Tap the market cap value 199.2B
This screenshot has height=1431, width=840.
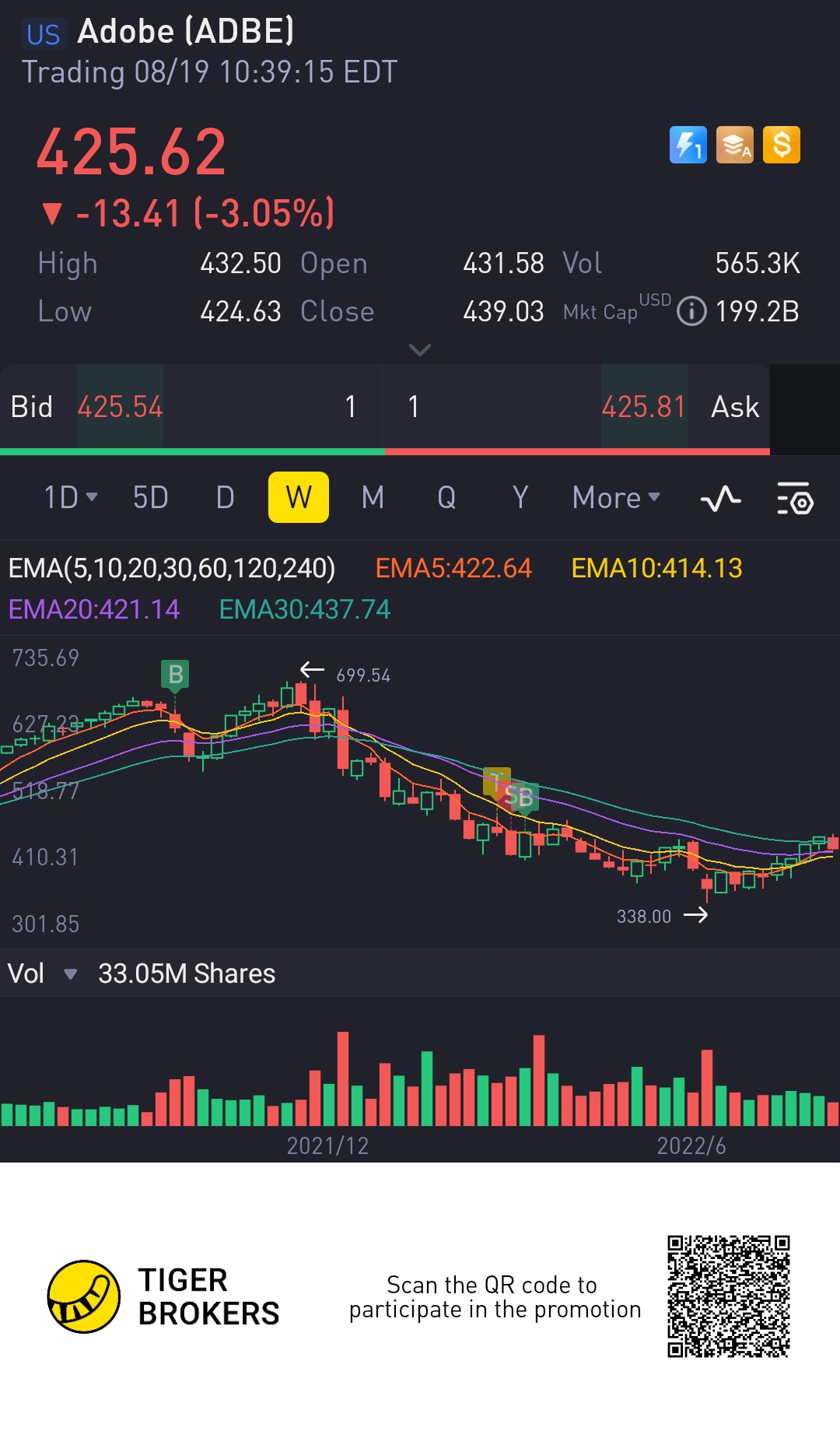(x=758, y=311)
